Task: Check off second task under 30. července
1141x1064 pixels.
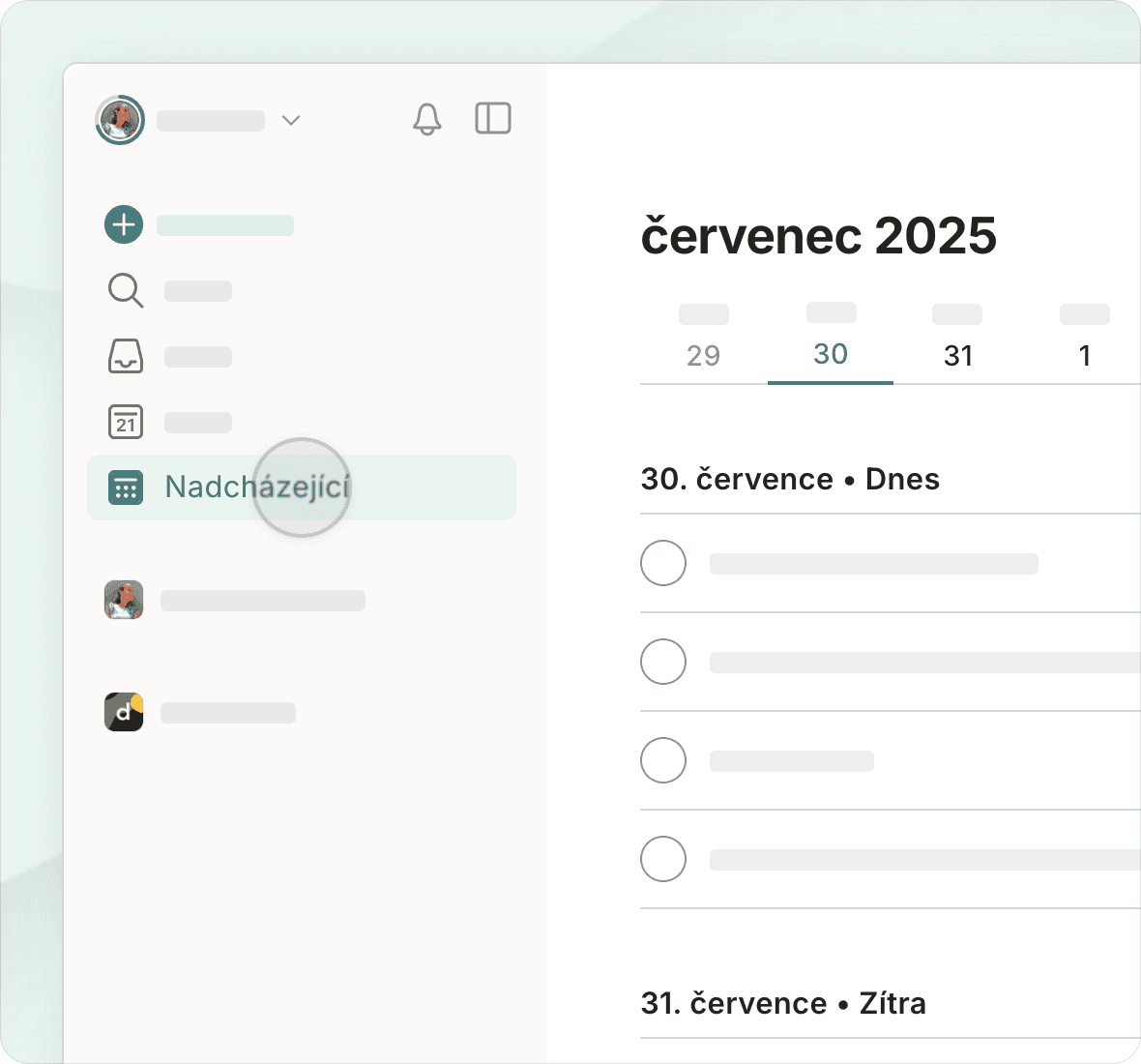Action: point(663,662)
